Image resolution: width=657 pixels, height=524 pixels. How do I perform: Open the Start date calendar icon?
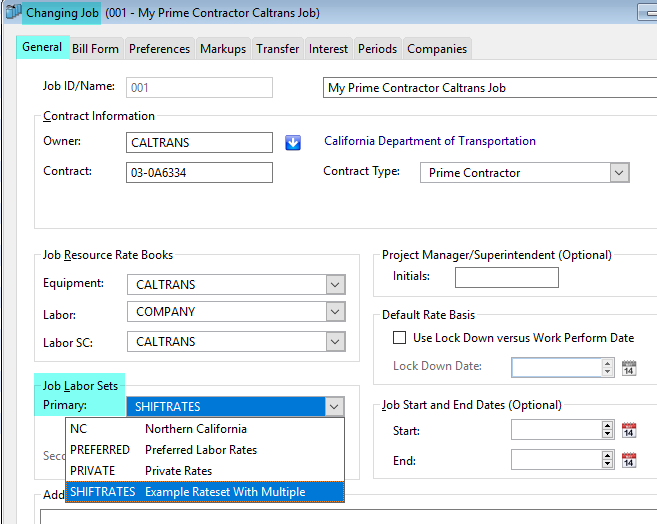click(x=629, y=430)
